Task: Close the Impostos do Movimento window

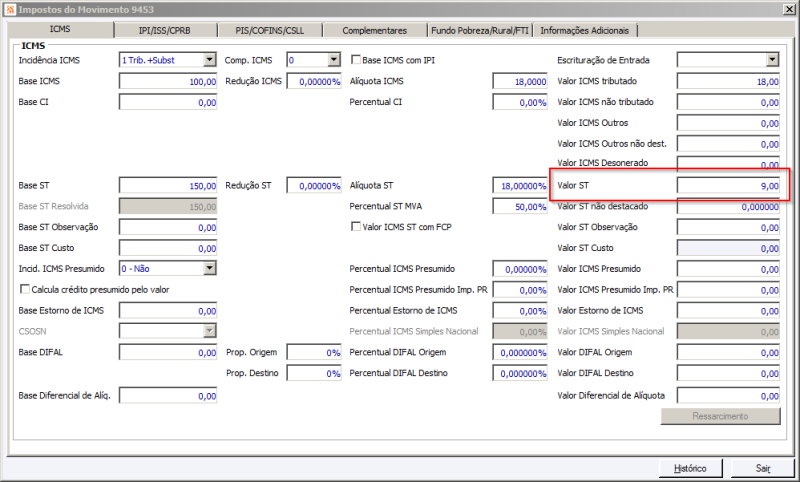Action: 789,9
